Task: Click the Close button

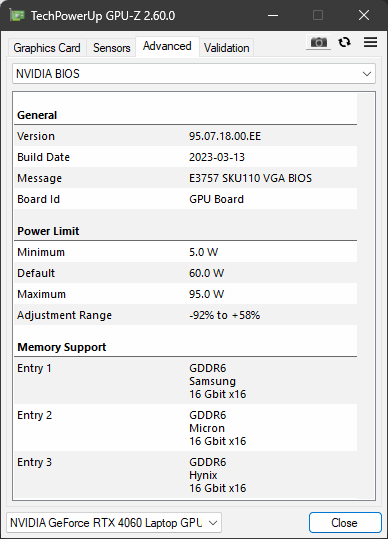Action: pyautogui.click(x=345, y=523)
